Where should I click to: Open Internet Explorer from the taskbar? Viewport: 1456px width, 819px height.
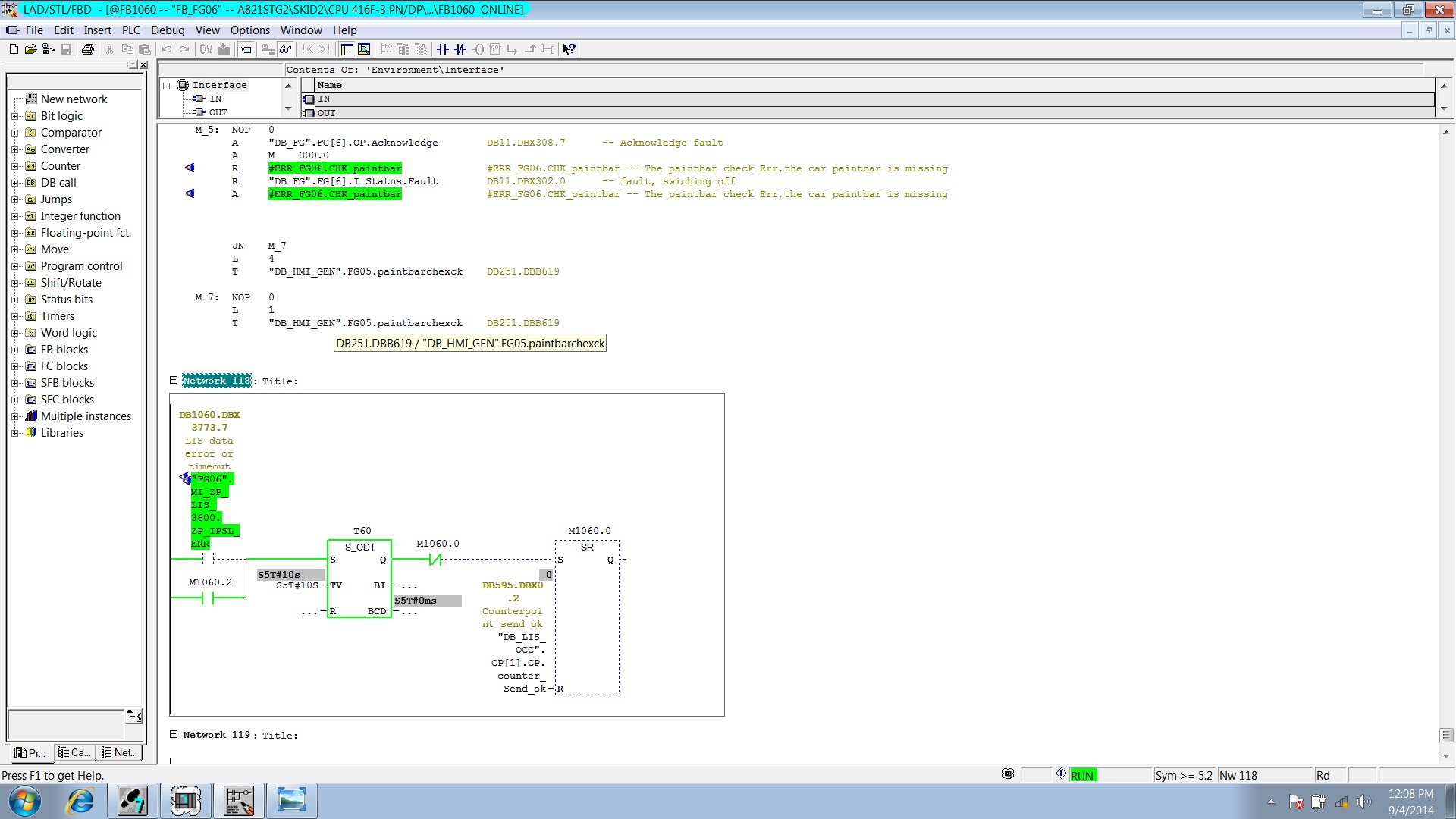coord(80,801)
